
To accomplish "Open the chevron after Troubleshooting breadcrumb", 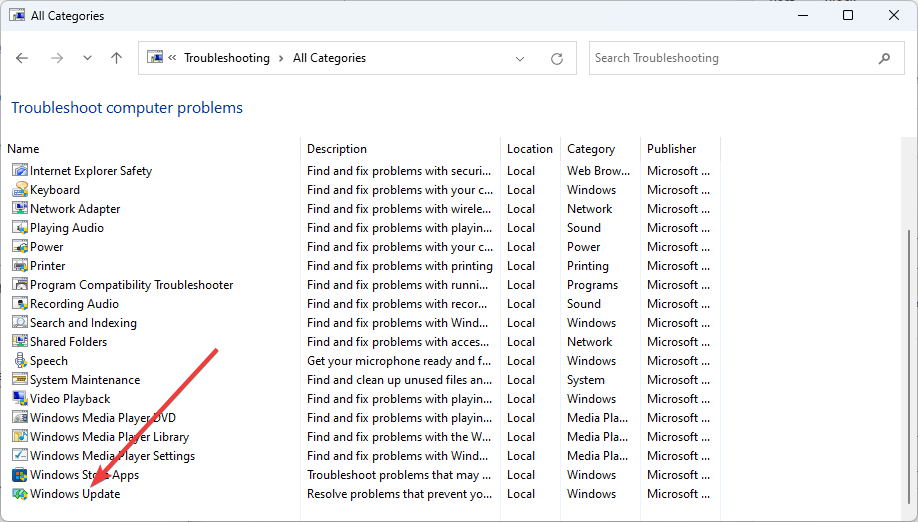I will coord(281,58).
